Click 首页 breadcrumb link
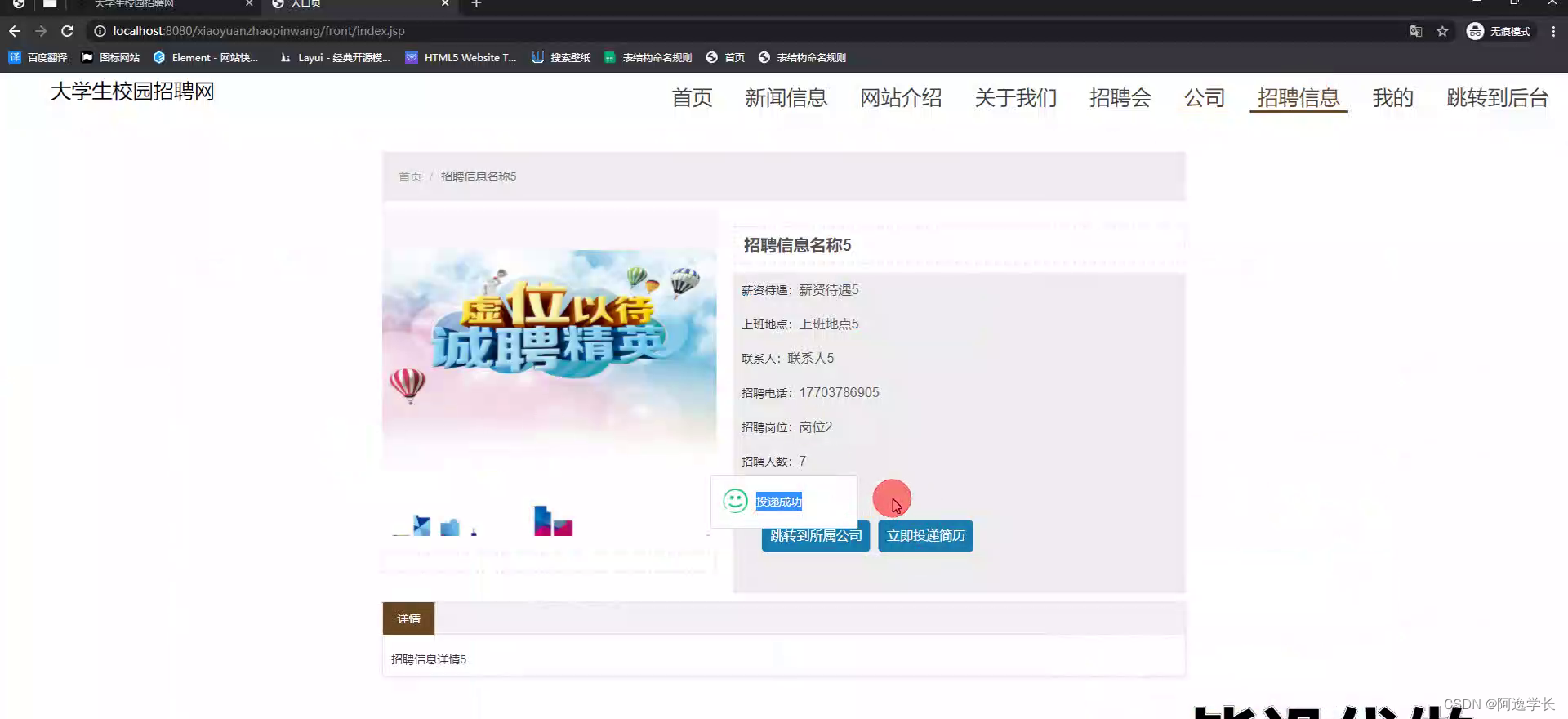The width and height of the screenshot is (1568, 719). coord(410,176)
